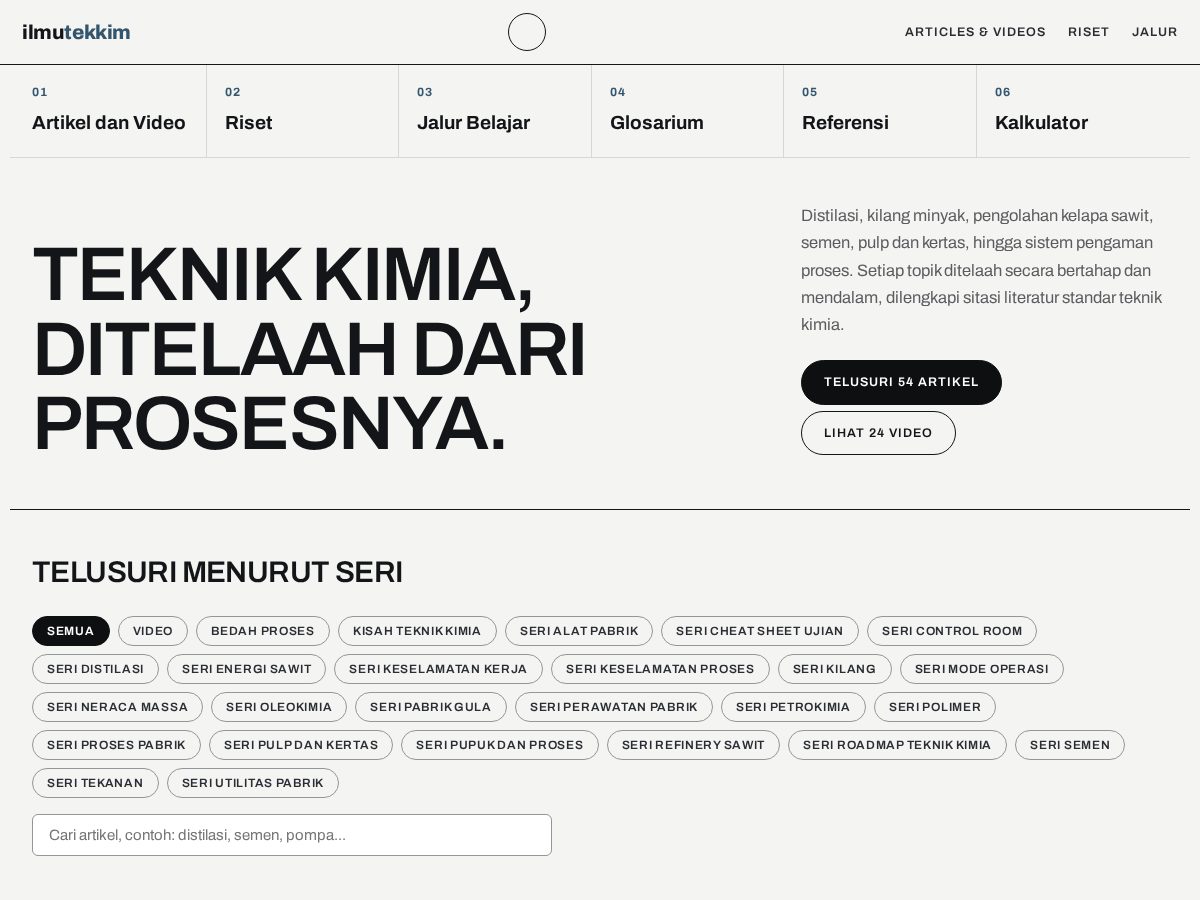Screen dimensions: 1200x900
Task: Click Telusuri 54 Artikel button
Action: pyautogui.click(x=901, y=382)
